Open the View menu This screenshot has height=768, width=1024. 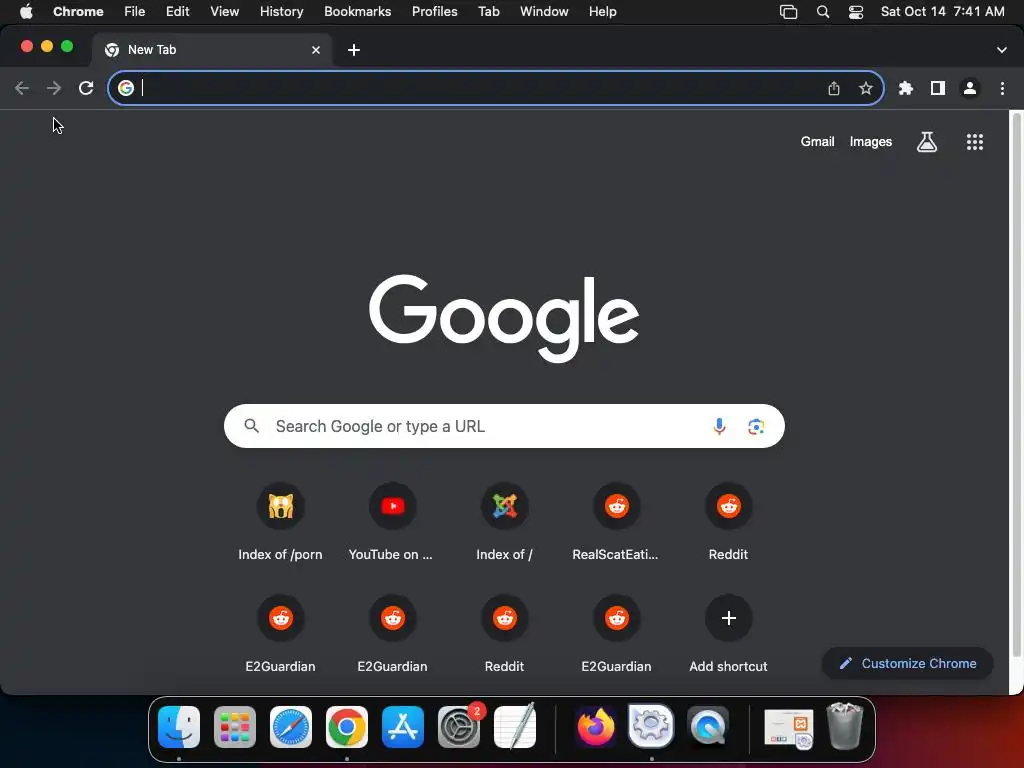click(x=224, y=12)
